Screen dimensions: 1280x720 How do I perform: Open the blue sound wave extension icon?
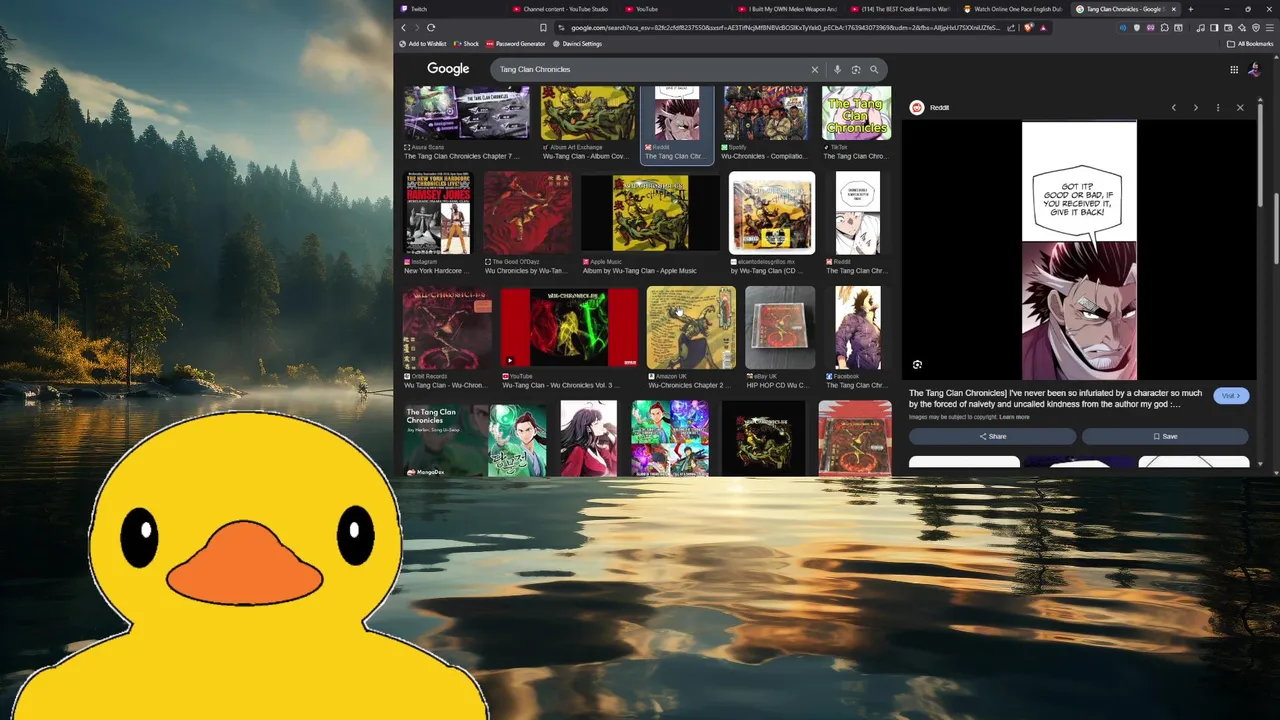[x=1123, y=28]
